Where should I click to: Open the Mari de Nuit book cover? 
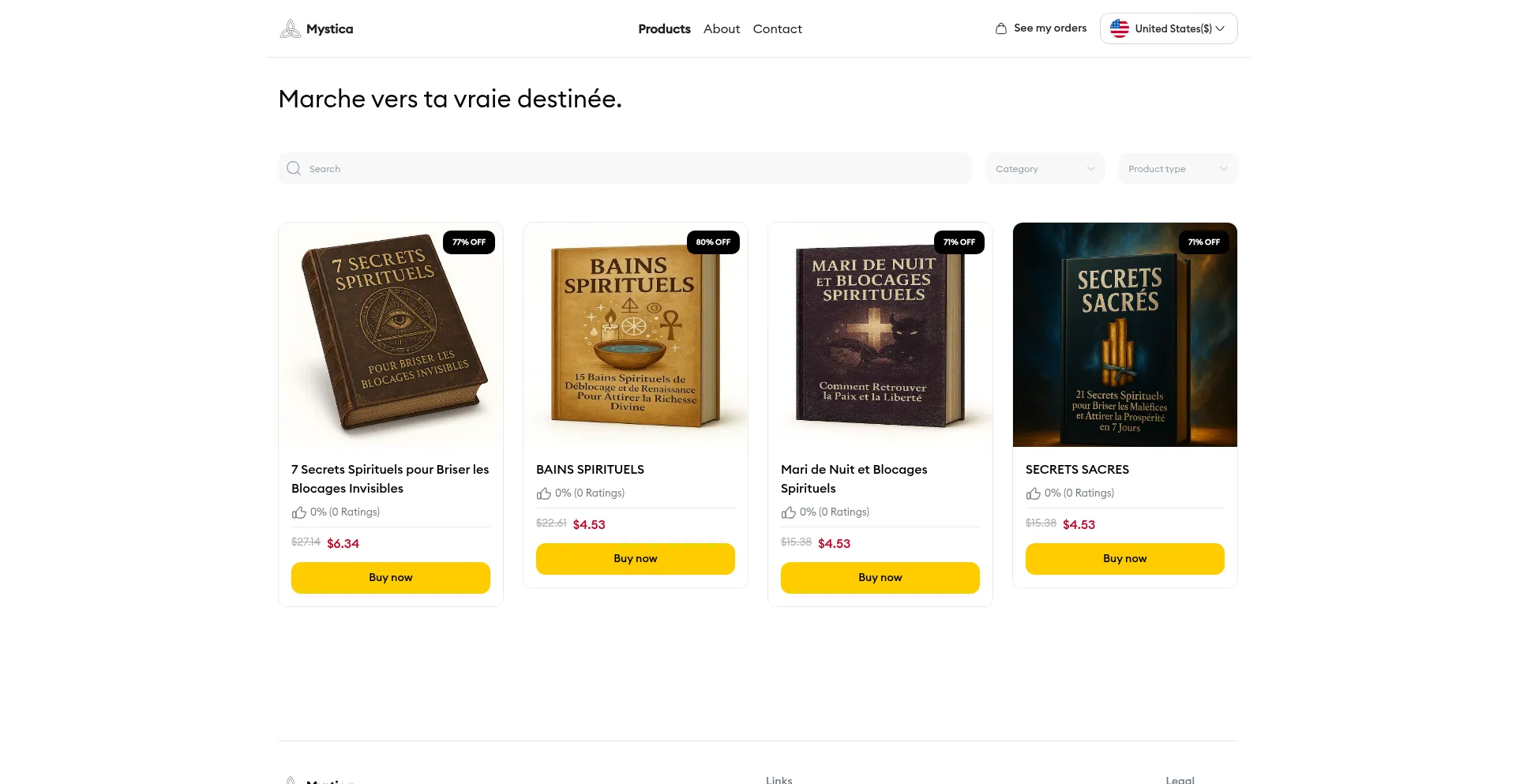pos(880,335)
